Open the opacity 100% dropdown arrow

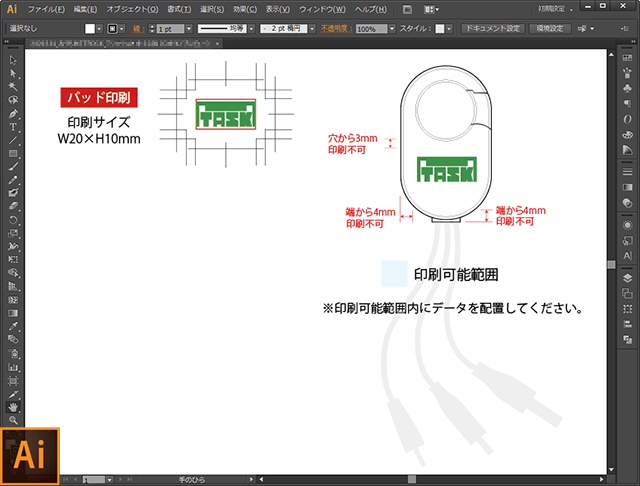392,29
